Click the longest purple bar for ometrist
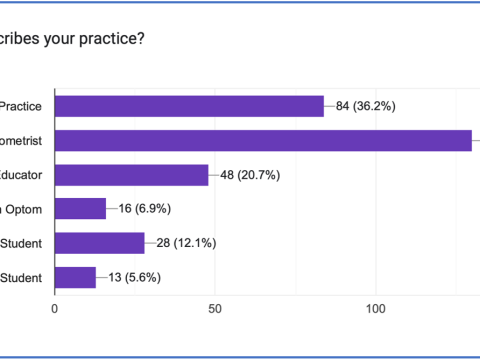 (x=263, y=141)
